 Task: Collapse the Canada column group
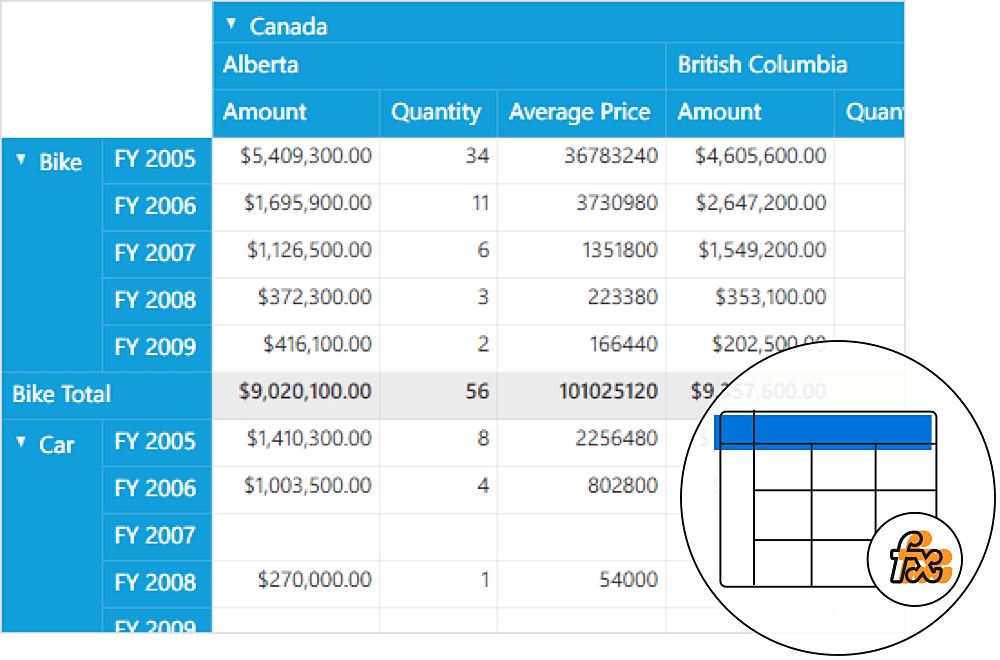(x=232, y=24)
